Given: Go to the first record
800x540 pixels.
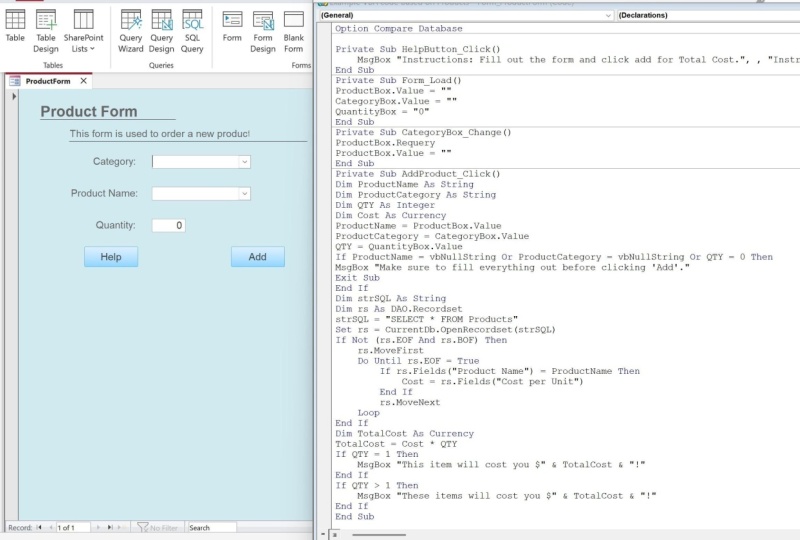Looking at the screenshot, I should tap(39, 527).
